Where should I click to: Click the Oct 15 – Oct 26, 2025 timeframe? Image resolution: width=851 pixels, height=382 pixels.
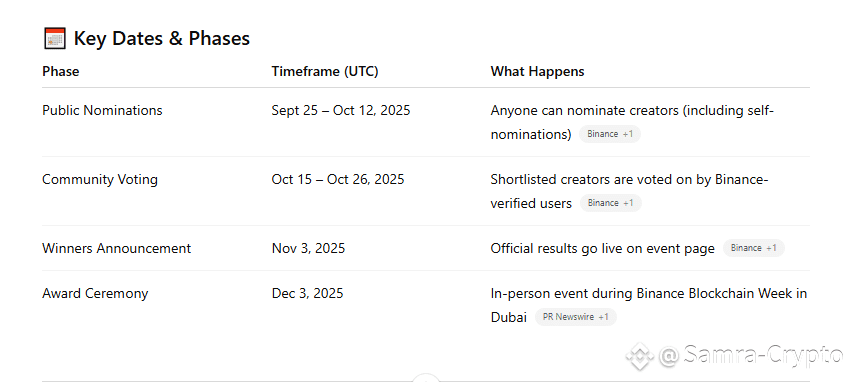338,179
